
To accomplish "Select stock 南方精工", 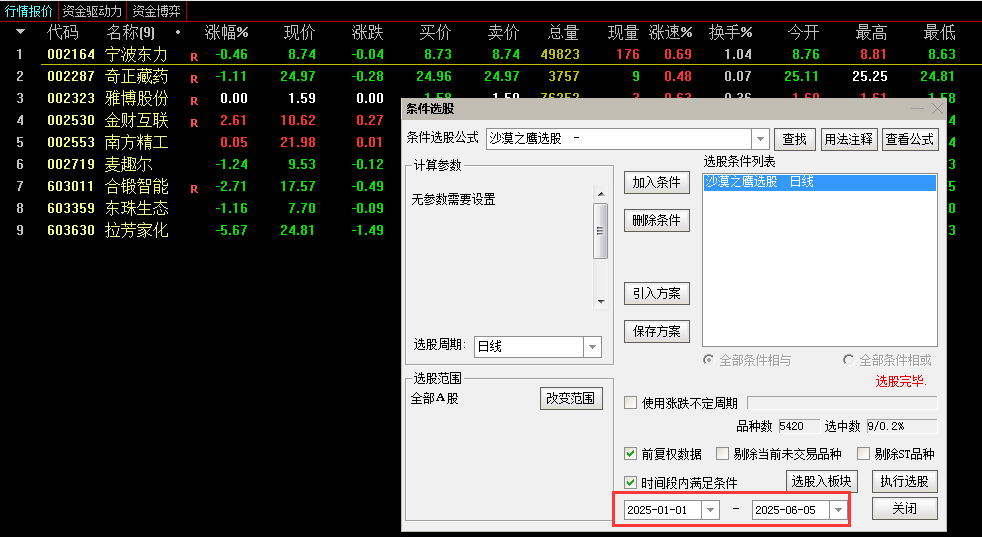I will [137, 142].
